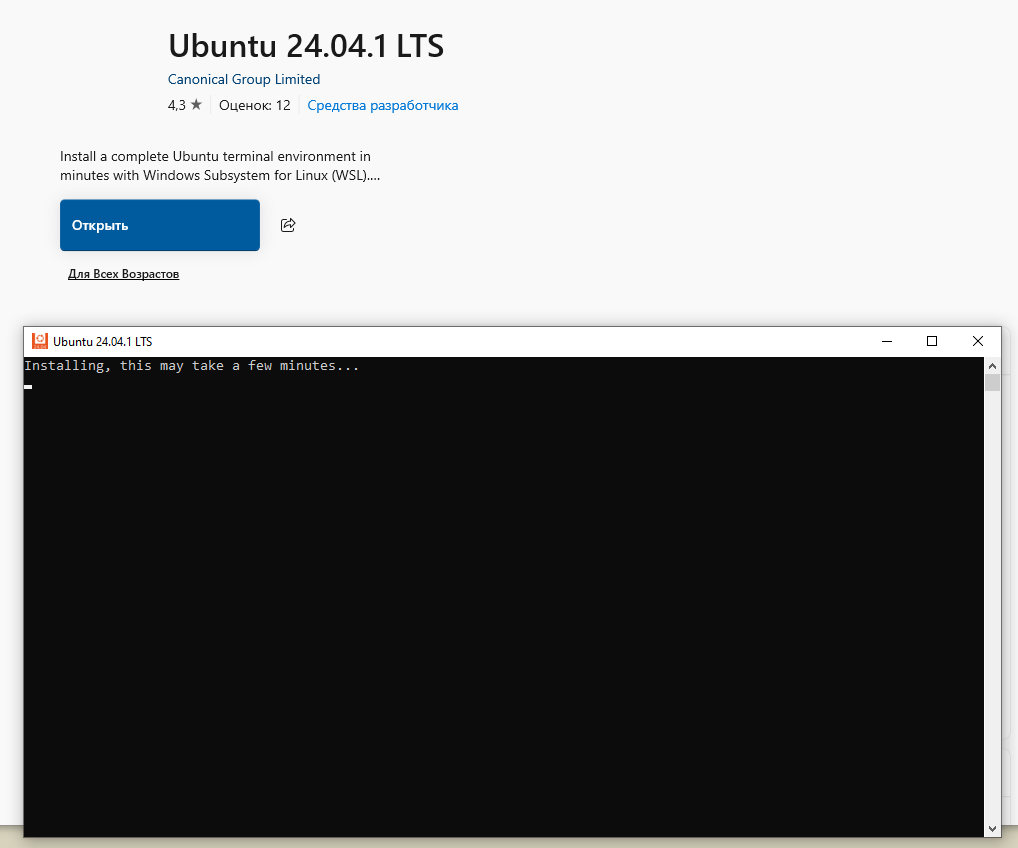Click the Ubuntu icon in terminal title bar
Viewport: 1018px width, 848px height.
click(40, 341)
